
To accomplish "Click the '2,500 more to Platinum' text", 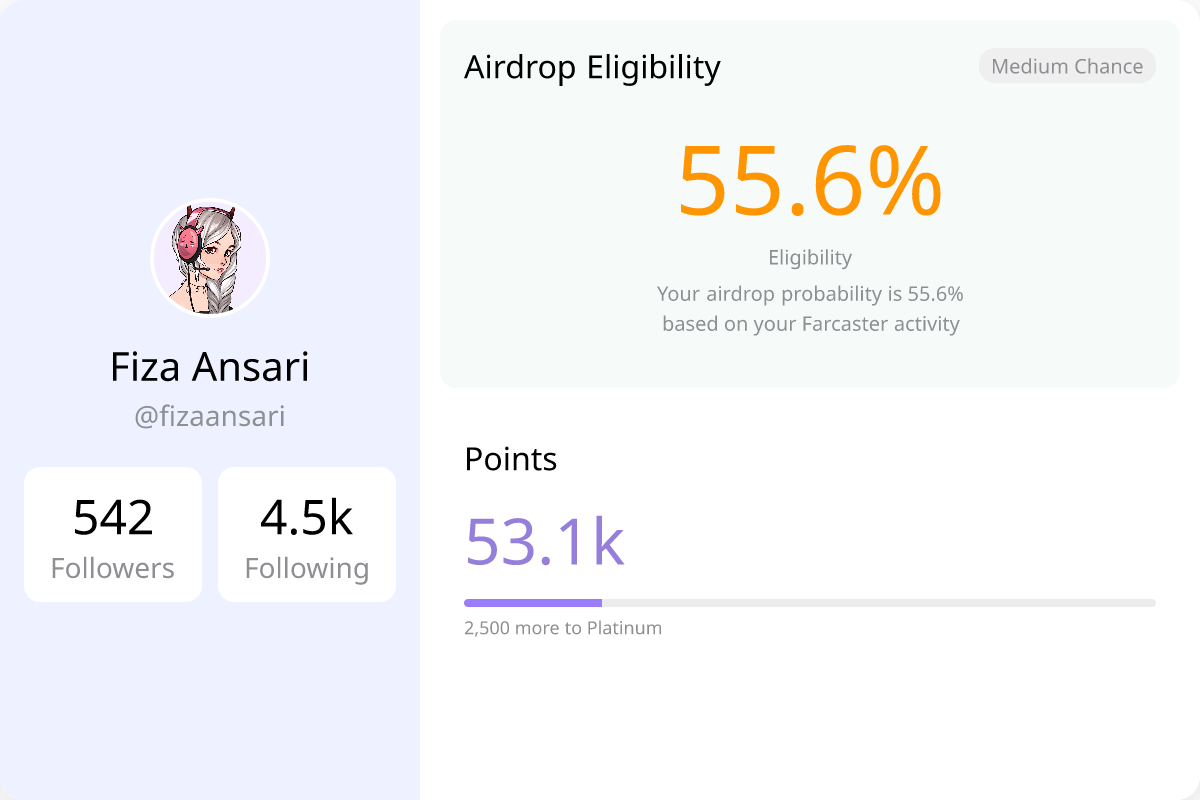I will pos(563,628).
